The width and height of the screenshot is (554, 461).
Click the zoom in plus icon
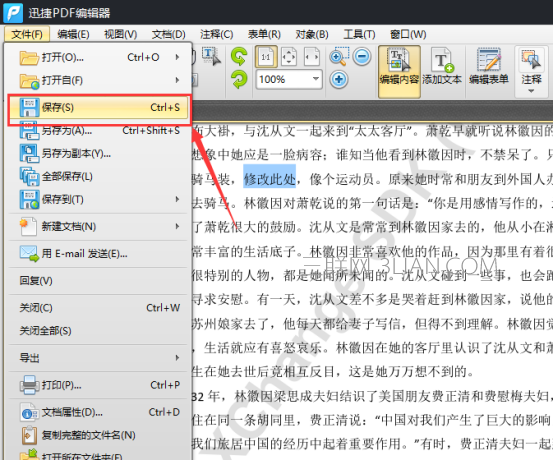coord(339,79)
